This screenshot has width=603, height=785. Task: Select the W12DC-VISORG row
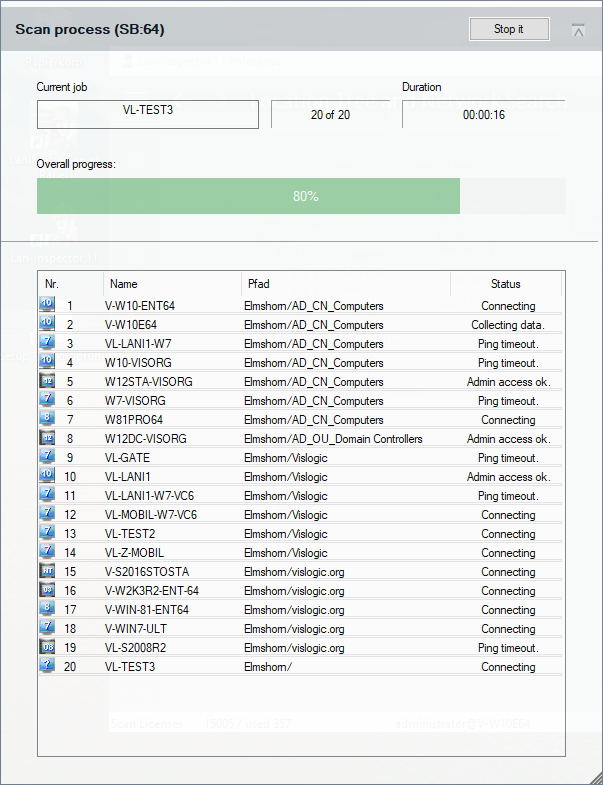coord(300,439)
